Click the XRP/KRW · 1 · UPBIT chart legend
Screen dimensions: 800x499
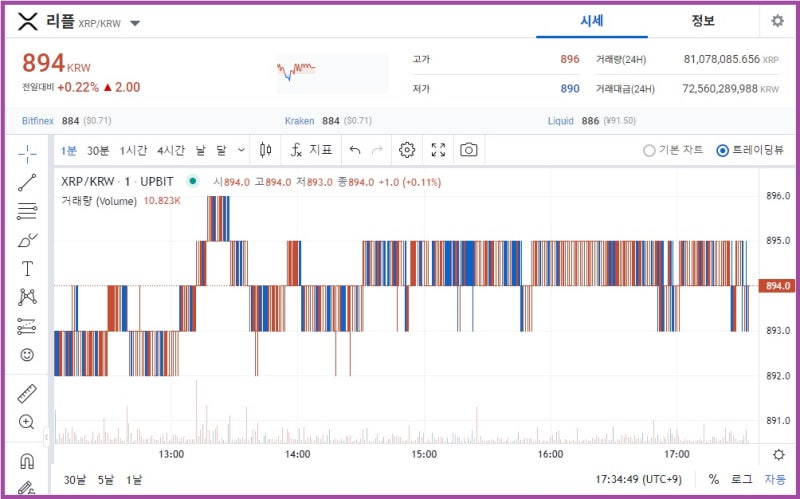[x=117, y=182]
